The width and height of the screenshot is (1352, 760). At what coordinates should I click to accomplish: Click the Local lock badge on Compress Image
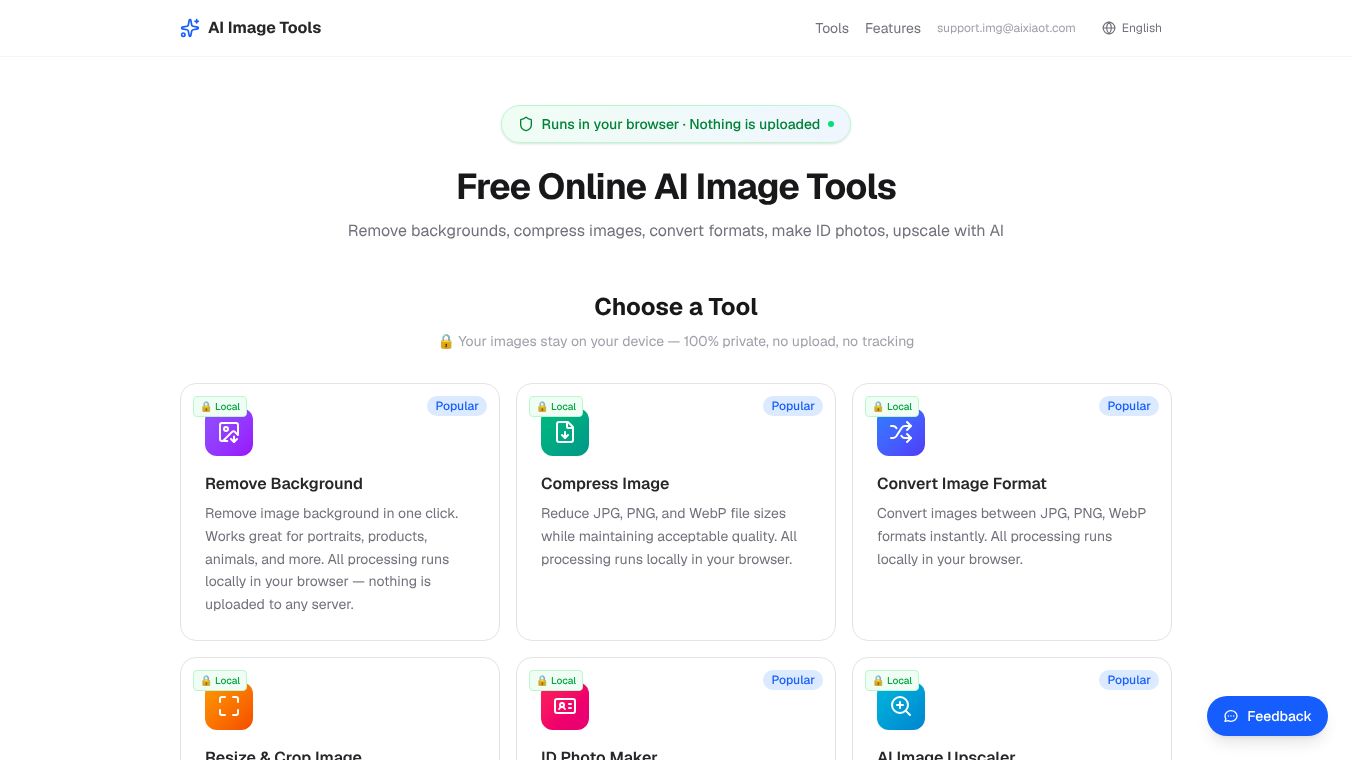point(556,406)
